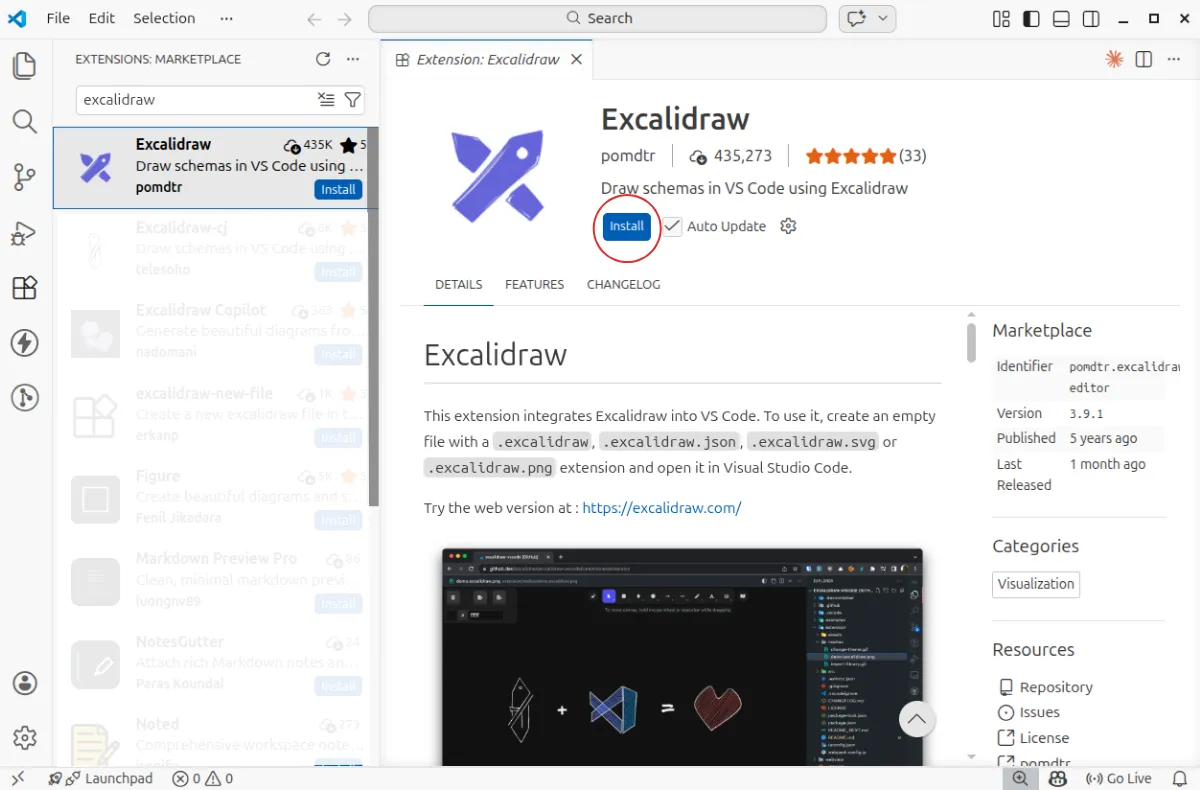Open the Selection menu
Viewport: 1200px width, 790px height.
[x=164, y=19]
